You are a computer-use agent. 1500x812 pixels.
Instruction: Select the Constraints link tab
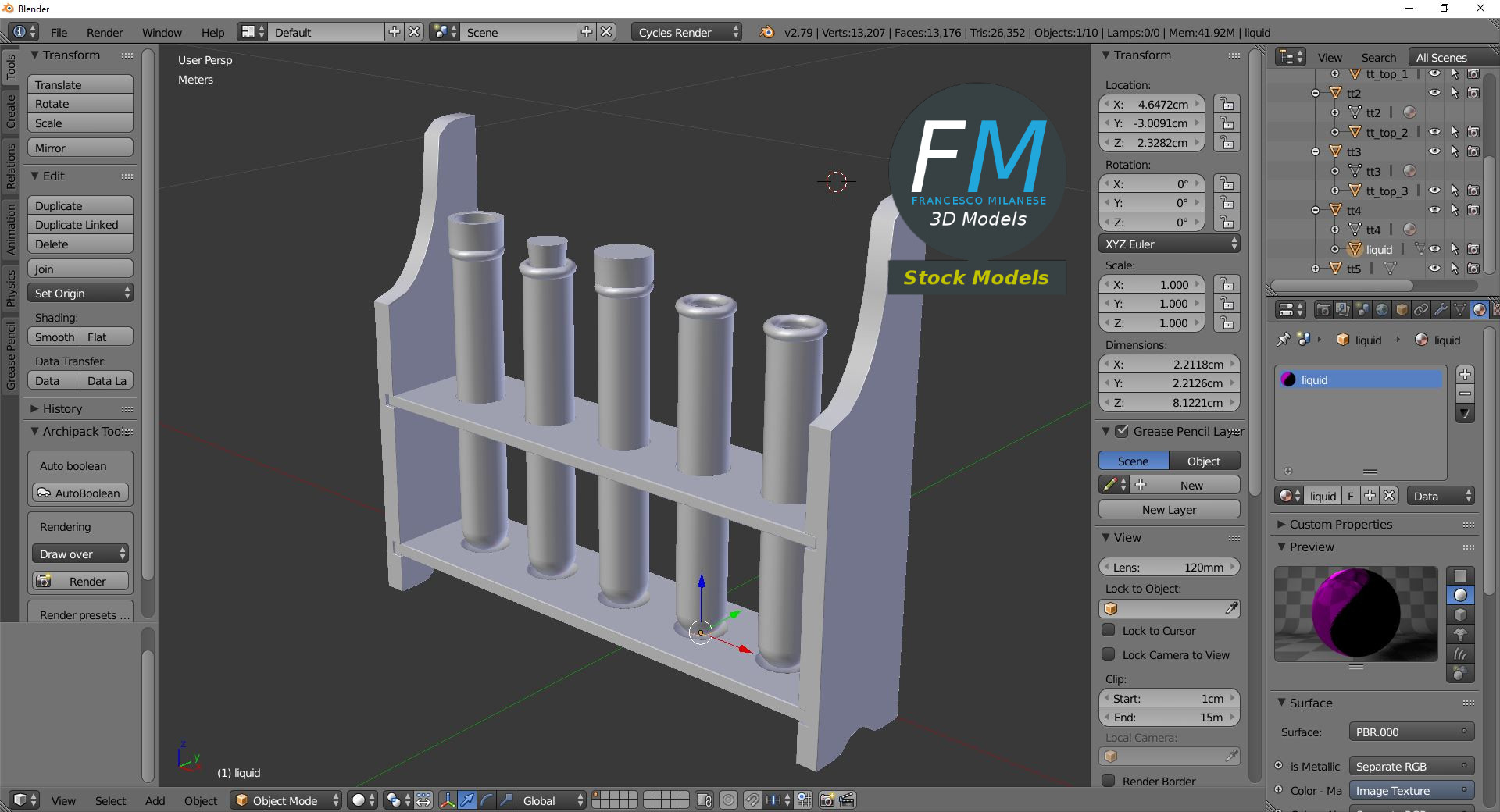click(1420, 309)
